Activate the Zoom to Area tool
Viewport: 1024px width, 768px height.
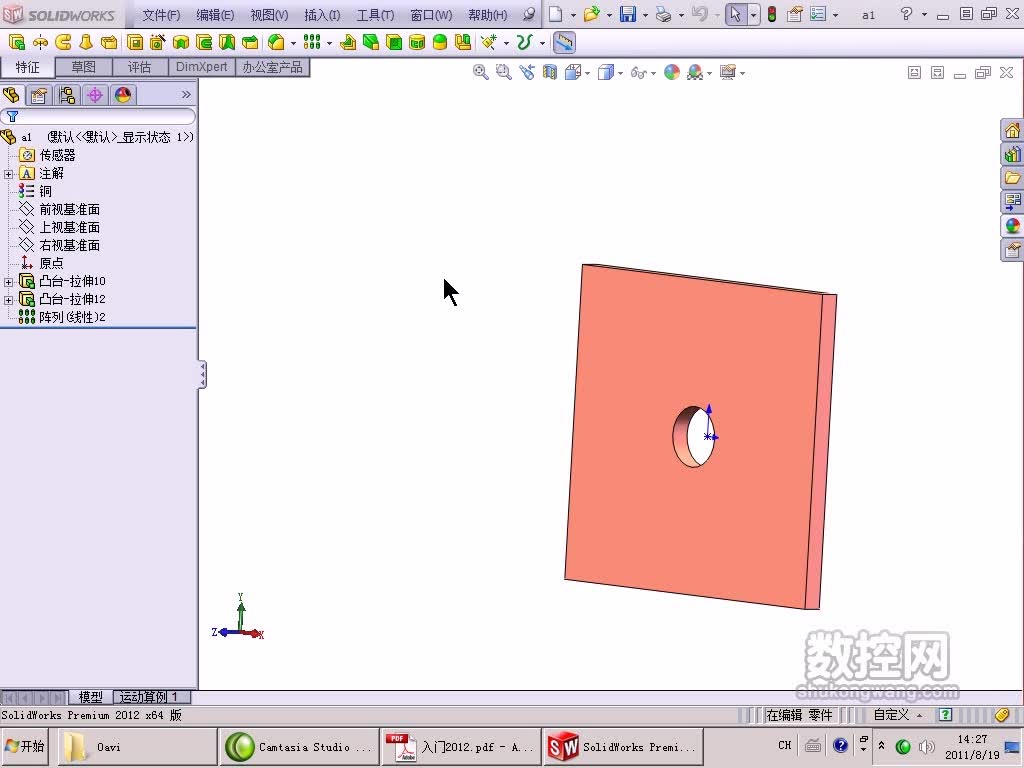pos(504,72)
